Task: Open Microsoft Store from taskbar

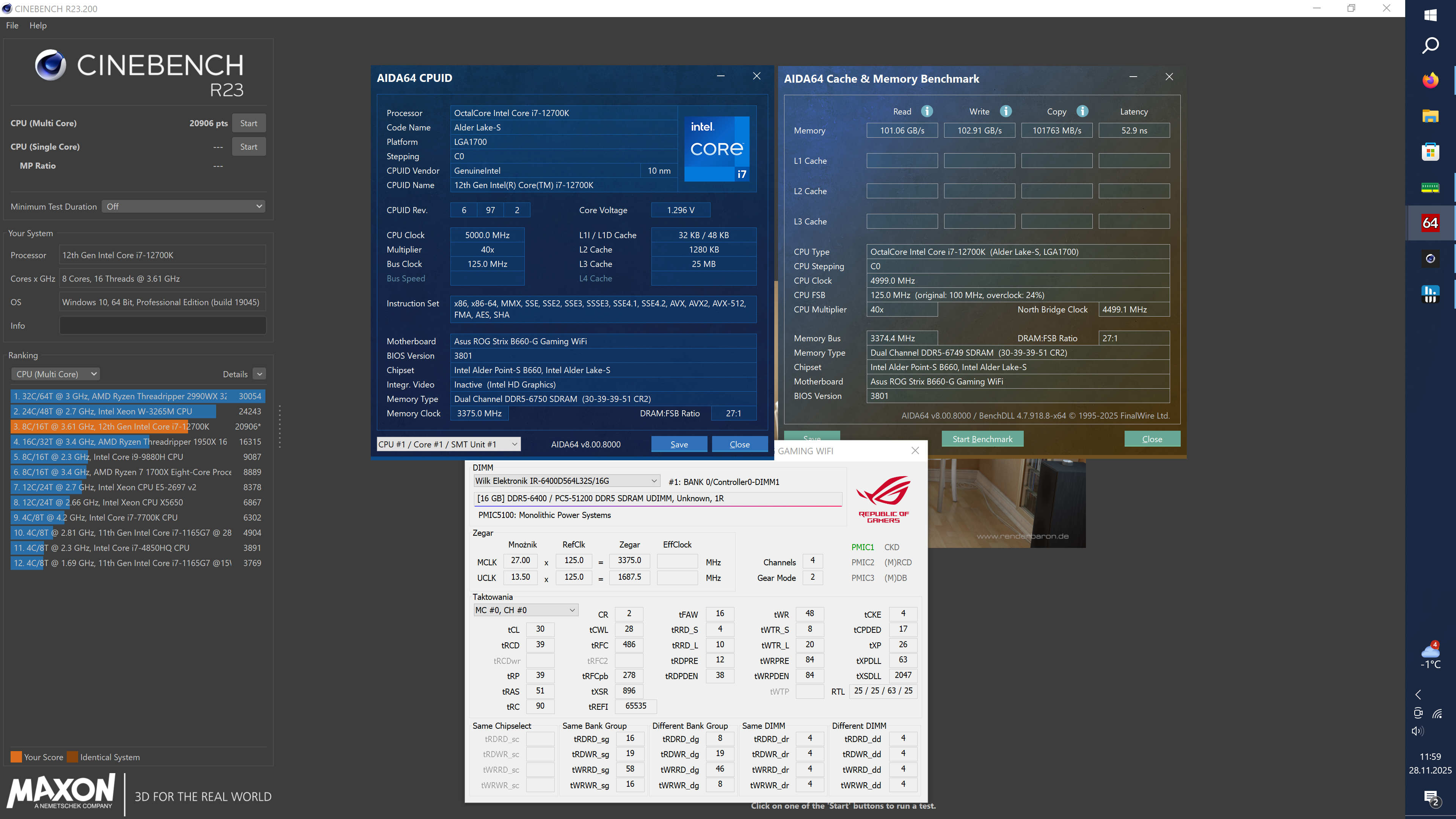Action: point(1430,152)
